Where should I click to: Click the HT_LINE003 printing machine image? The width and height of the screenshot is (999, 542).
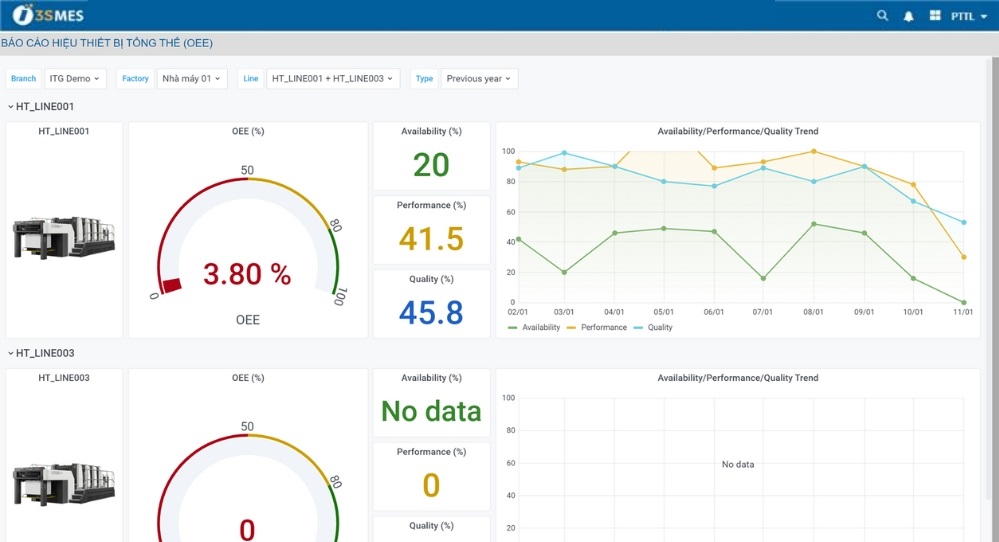[x=64, y=484]
